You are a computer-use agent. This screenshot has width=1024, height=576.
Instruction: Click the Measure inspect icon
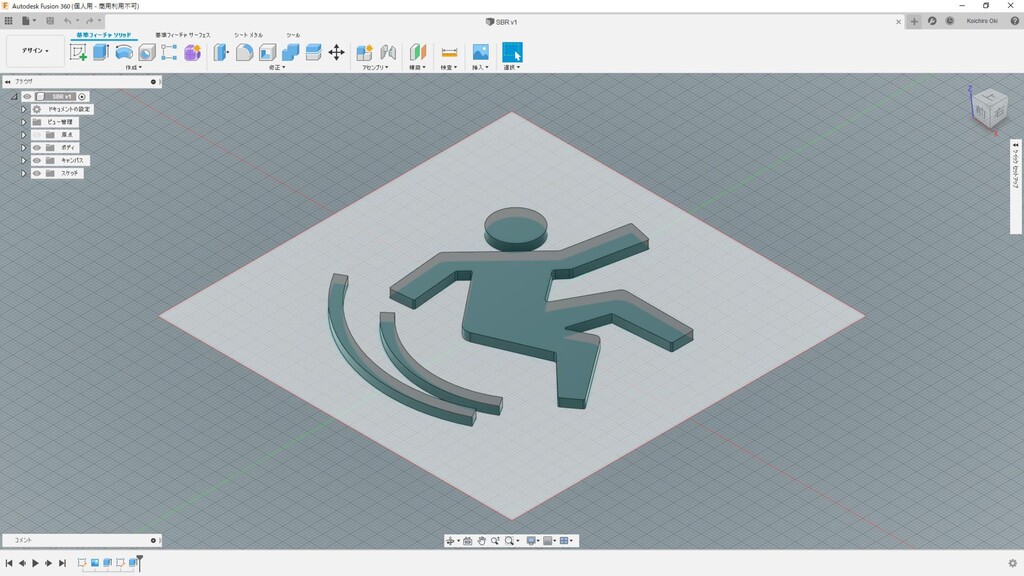[x=449, y=52]
